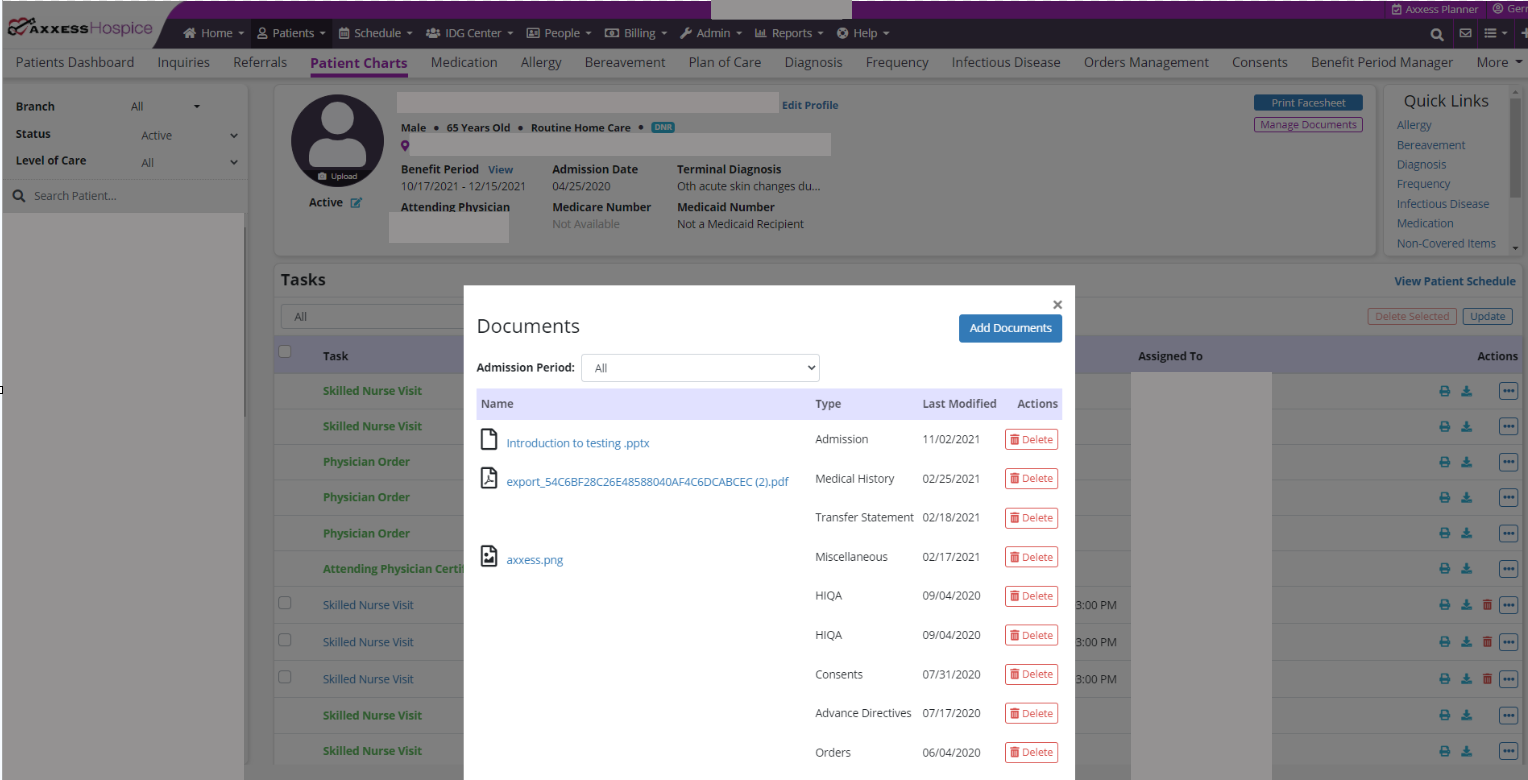
Task: Click the PDF file icon for export document
Action: pos(488,477)
